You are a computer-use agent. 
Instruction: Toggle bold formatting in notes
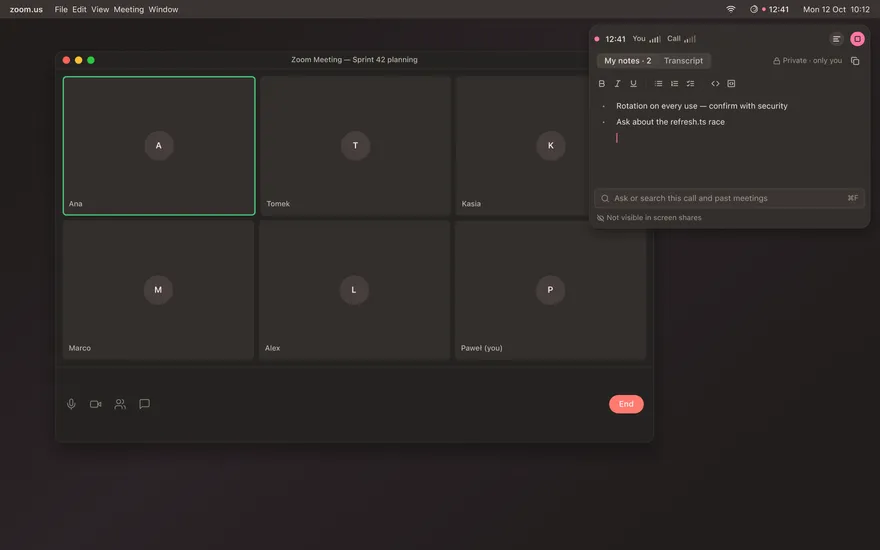(602, 84)
